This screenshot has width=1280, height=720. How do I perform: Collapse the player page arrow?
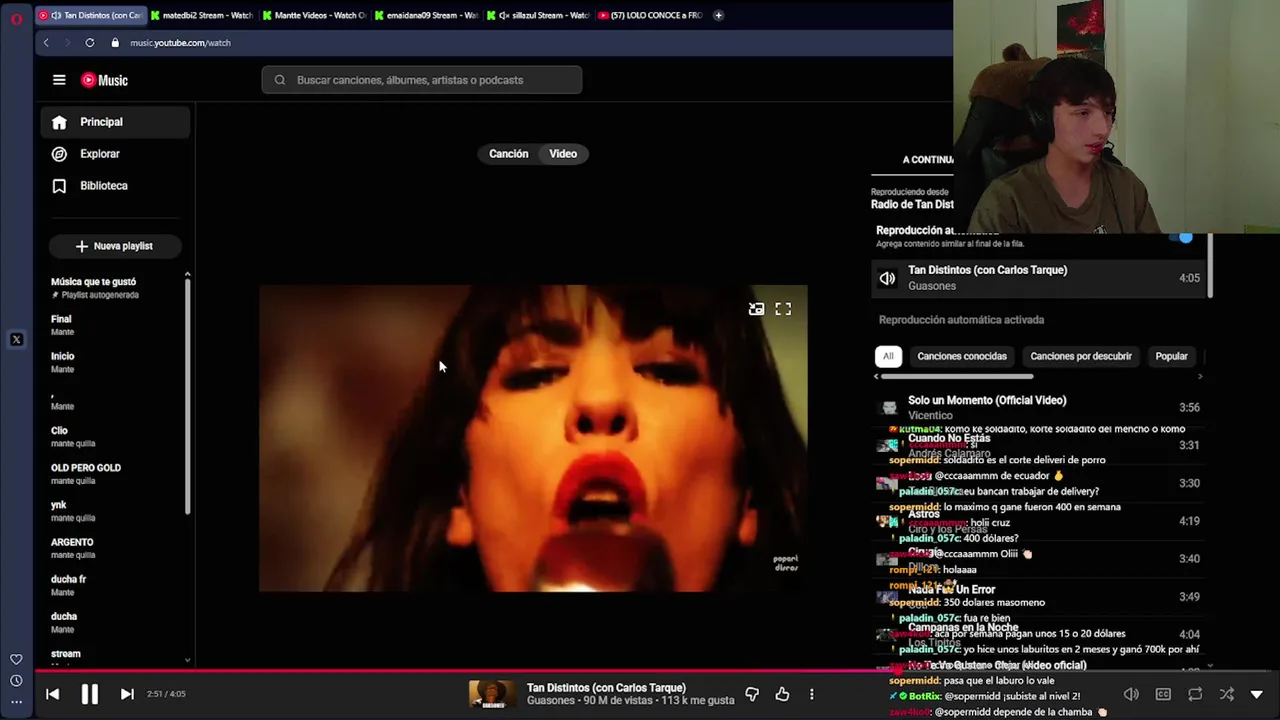pyautogui.click(x=1257, y=694)
